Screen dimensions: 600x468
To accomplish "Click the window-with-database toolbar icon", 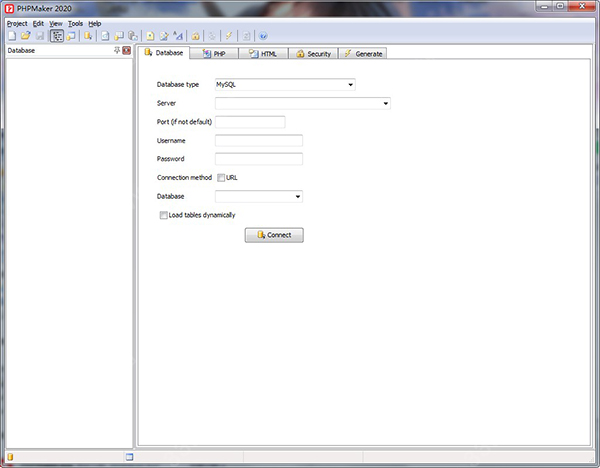I will pos(71,36).
